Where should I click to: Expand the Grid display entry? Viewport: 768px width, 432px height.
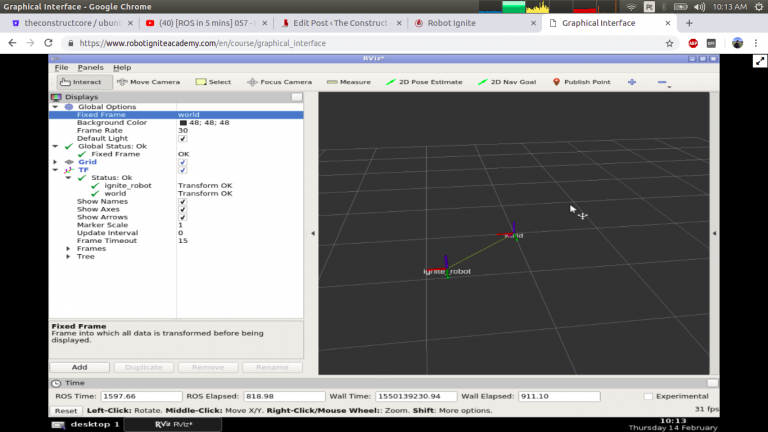point(55,162)
